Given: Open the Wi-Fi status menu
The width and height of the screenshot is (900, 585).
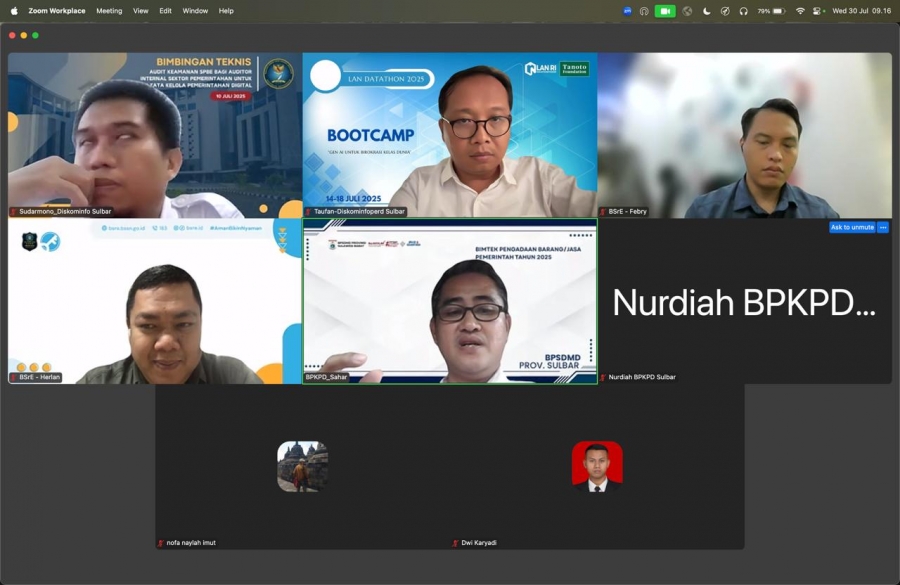Looking at the screenshot, I should pos(800,11).
